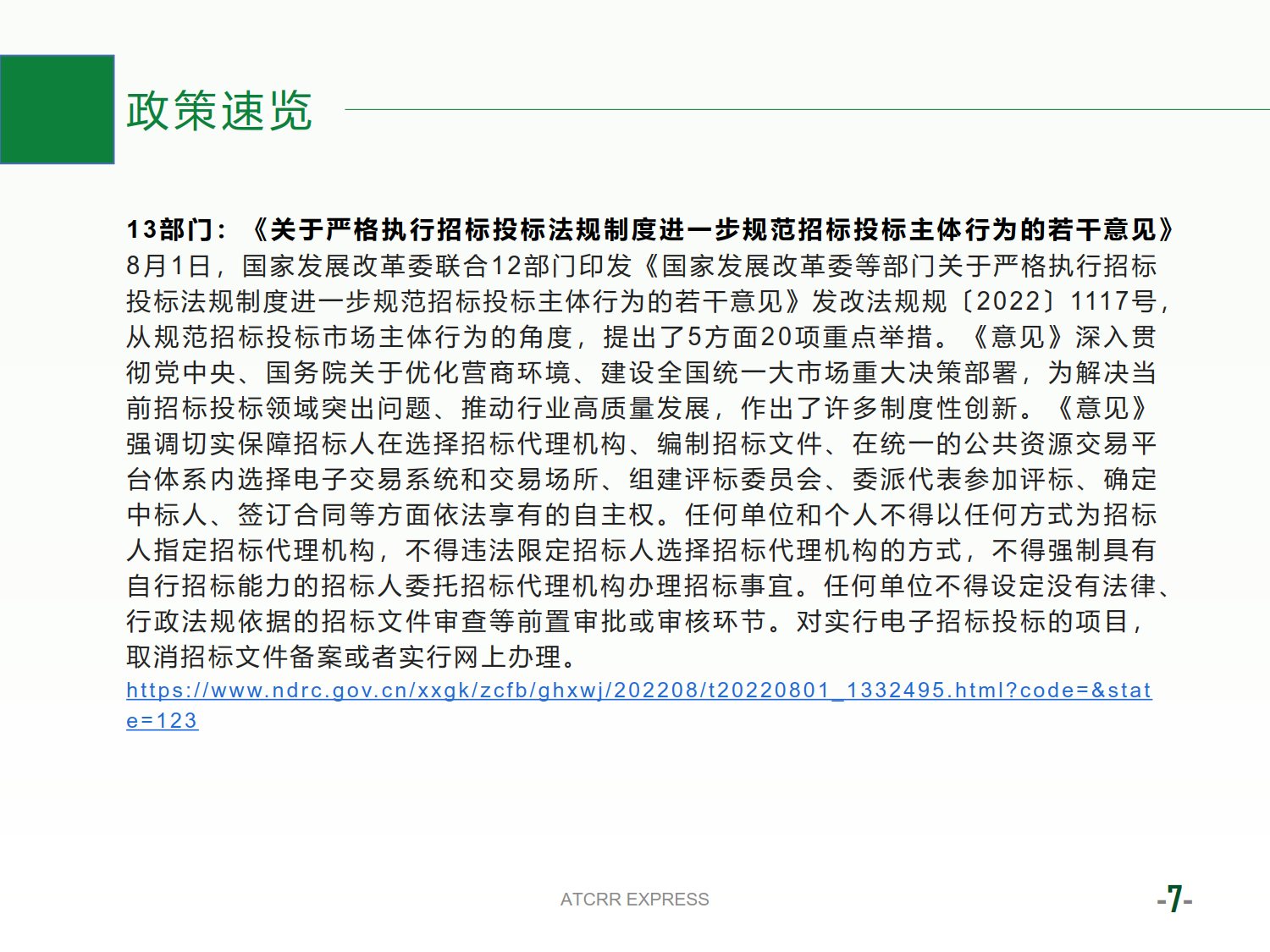
Task: Click the ATCRR EXPRESS footer text
Action: (634, 900)
